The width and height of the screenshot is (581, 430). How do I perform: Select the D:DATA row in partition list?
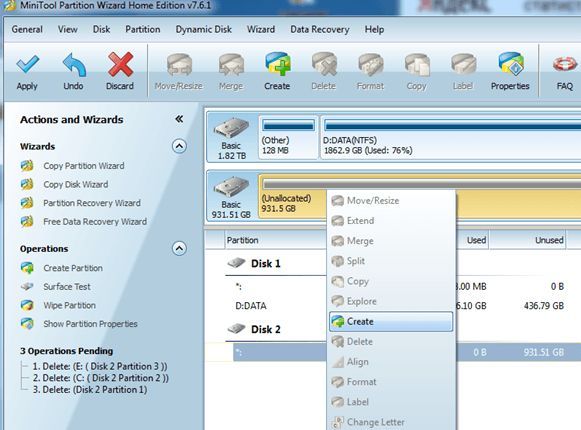(x=251, y=306)
